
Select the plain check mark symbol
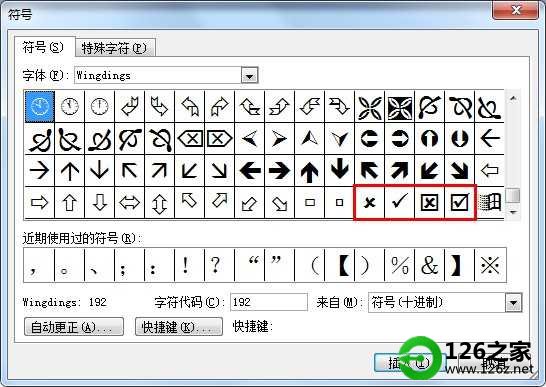point(400,202)
